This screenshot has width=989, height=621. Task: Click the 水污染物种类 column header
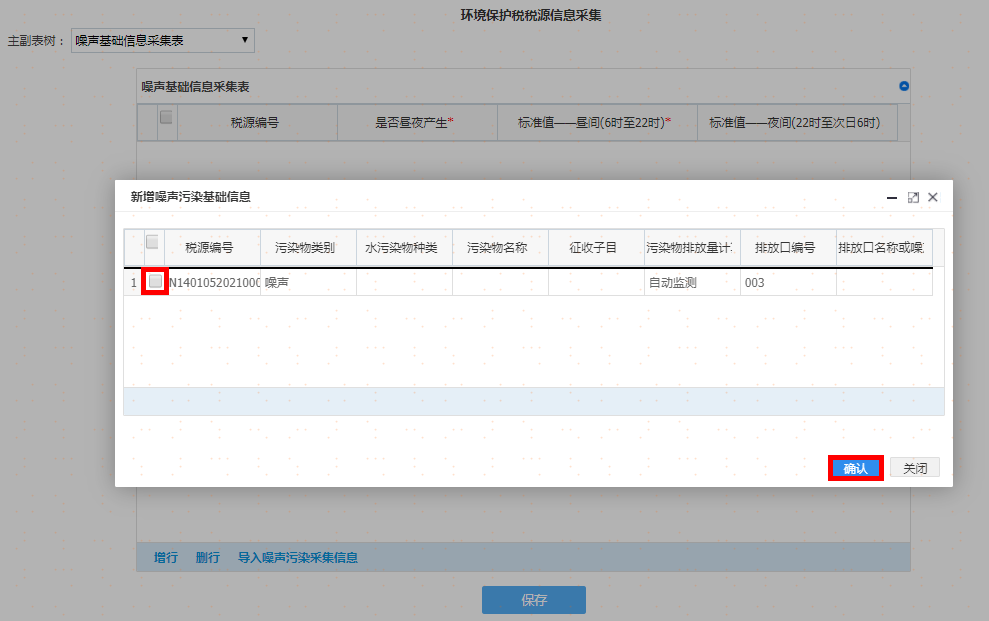click(404, 248)
